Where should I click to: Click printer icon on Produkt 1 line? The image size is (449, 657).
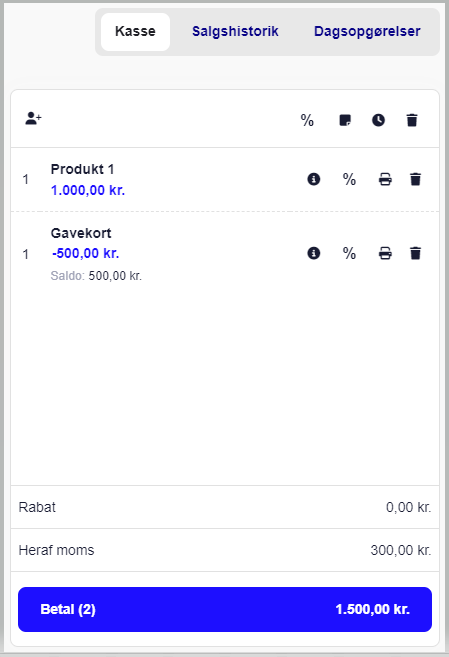point(385,179)
